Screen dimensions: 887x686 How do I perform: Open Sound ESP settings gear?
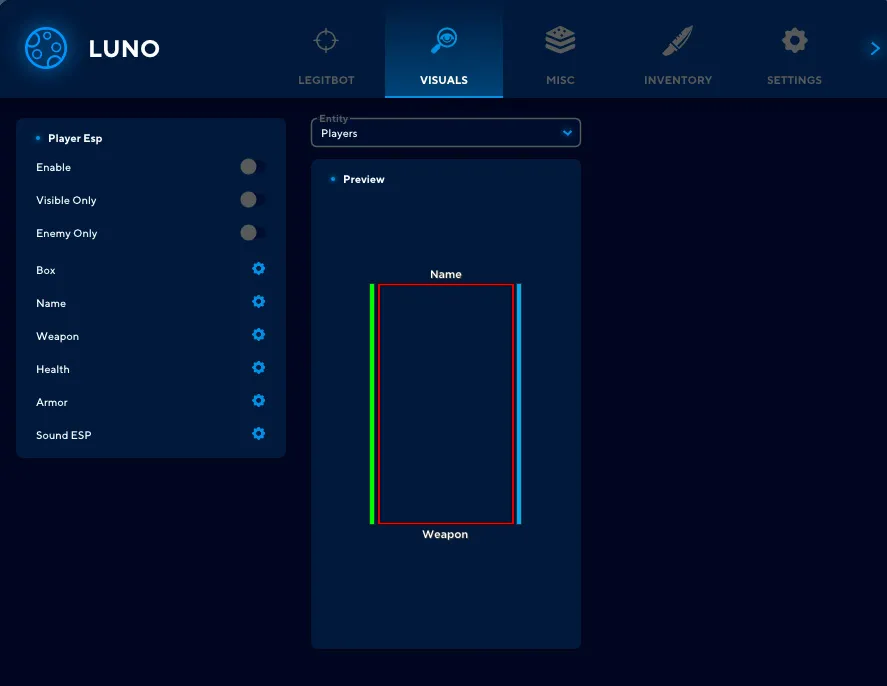pyautogui.click(x=259, y=434)
